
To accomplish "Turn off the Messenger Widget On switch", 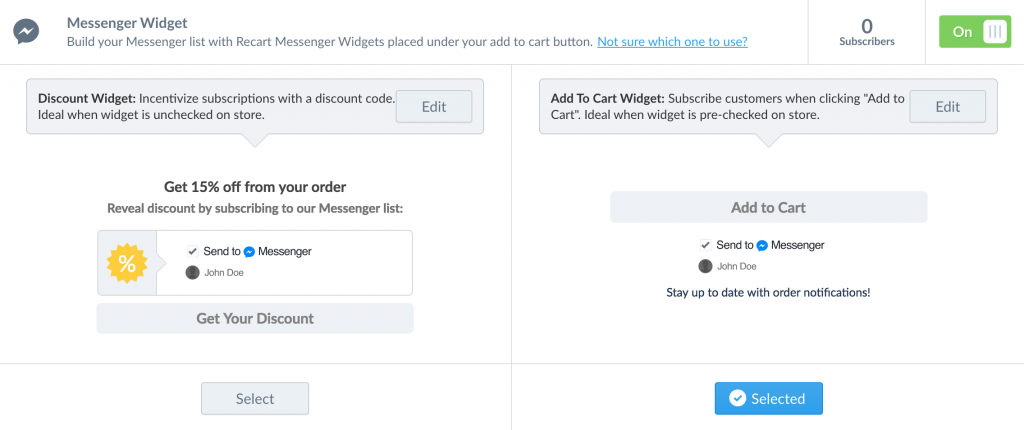I will tap(974, 32).
